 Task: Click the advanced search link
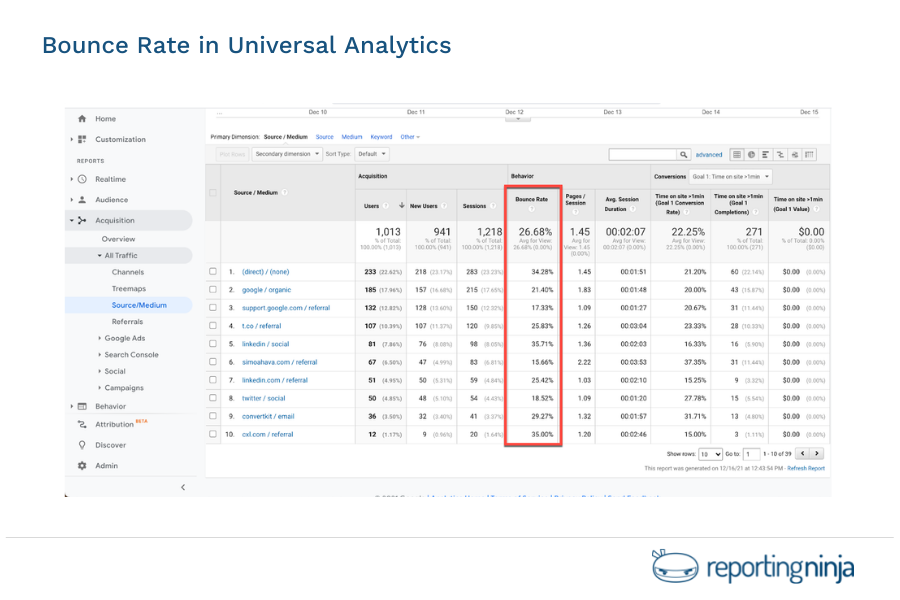708,154
